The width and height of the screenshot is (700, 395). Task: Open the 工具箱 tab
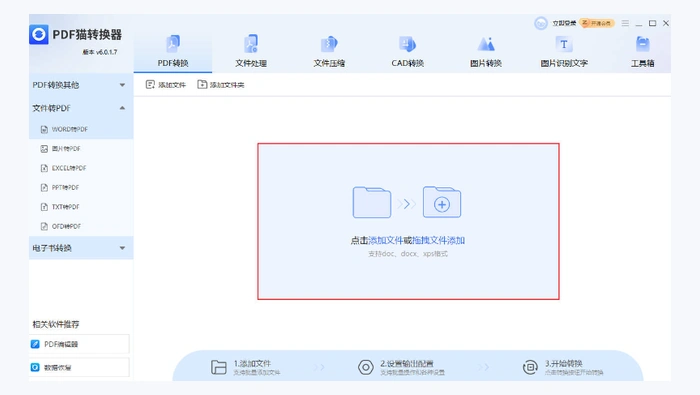tap(642, 51)
